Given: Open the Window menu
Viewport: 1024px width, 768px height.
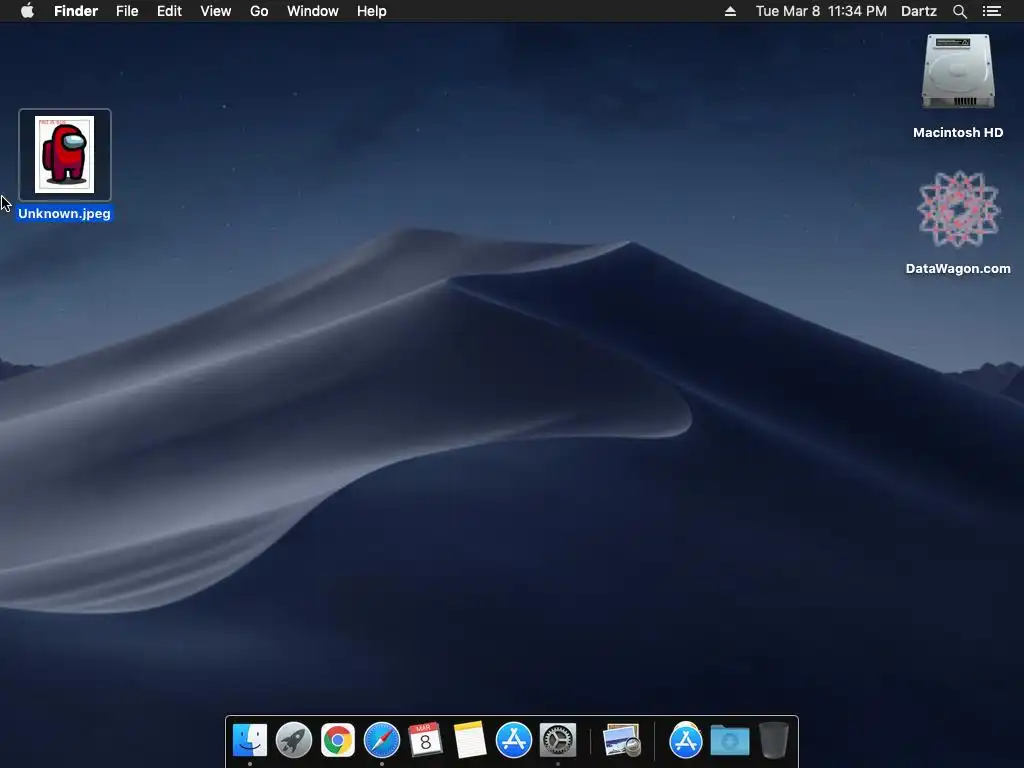Looking at the screenshot, I should [x=313, y=11].
